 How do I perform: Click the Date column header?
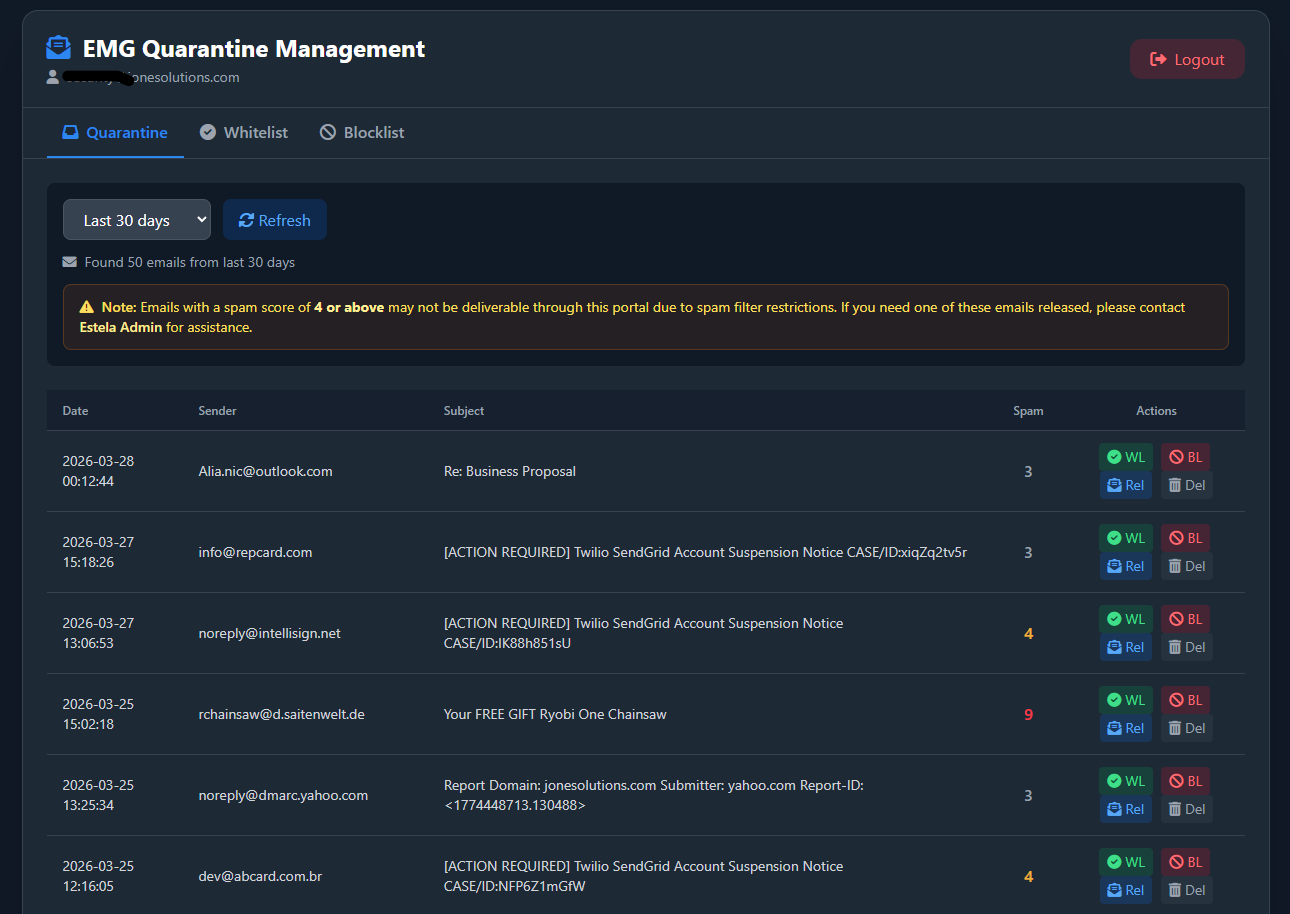coord(75,411)
